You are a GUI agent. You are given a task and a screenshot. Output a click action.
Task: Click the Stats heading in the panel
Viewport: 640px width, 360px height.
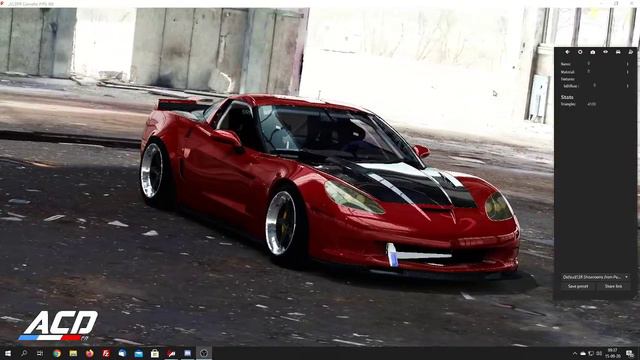567,97
